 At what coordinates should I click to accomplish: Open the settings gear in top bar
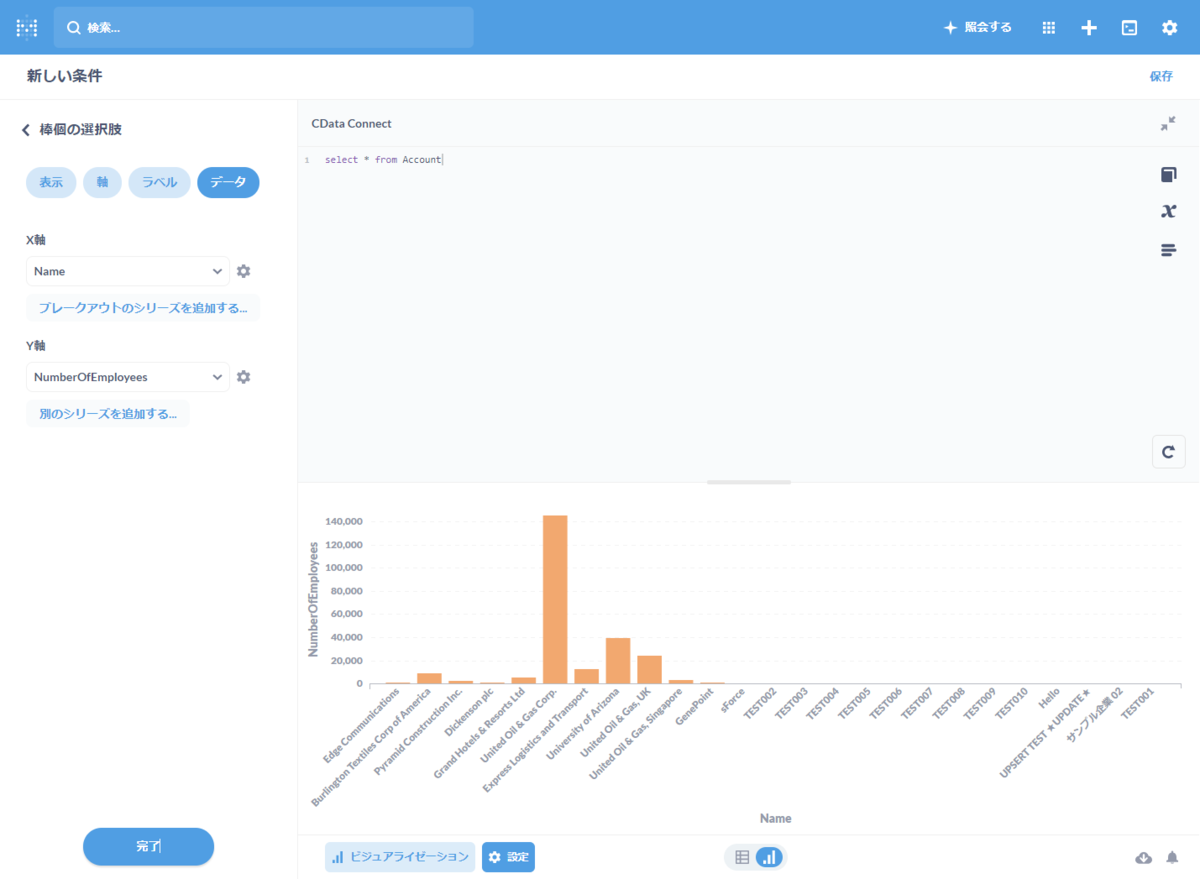[1169, 28]
